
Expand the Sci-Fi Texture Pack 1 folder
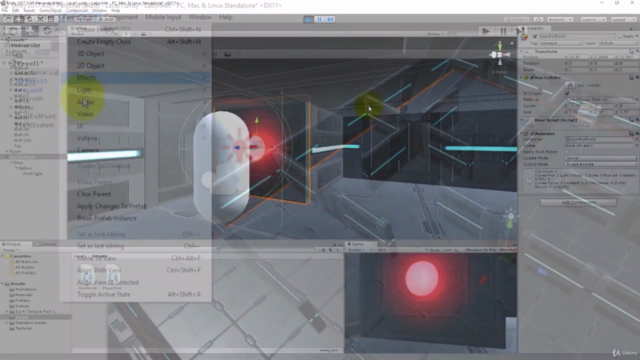click(x=7, y=311)
